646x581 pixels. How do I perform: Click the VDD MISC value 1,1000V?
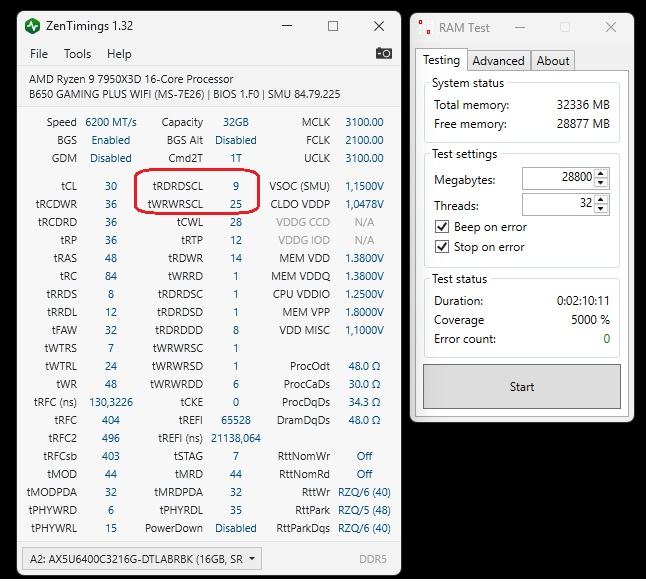coord(364,330)
